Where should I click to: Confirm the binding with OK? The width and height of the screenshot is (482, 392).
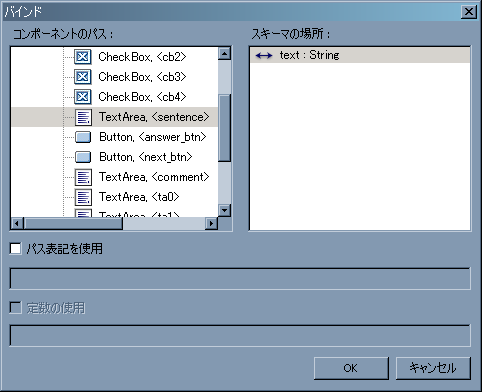pos(351,368)
